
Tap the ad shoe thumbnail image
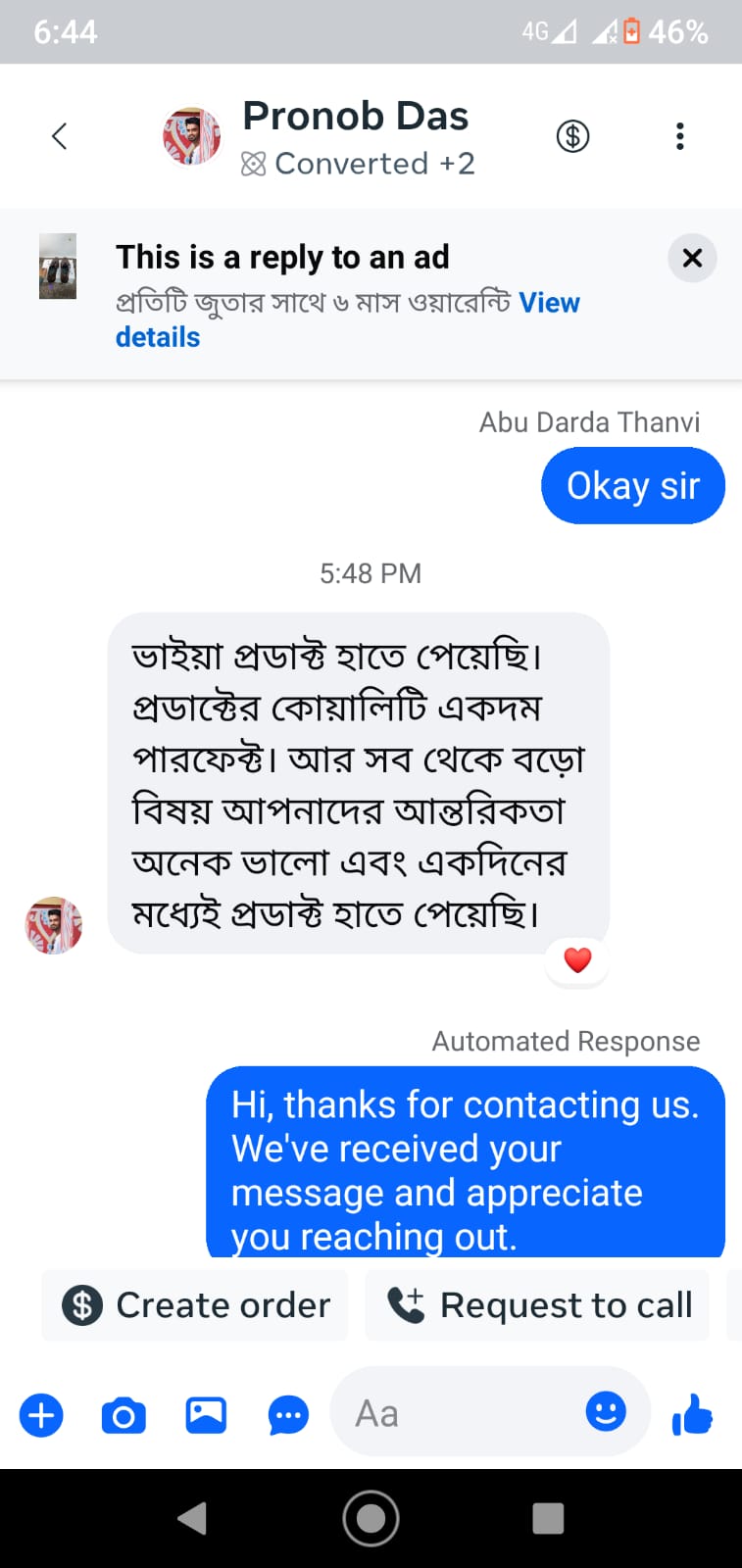pos(58,266)
